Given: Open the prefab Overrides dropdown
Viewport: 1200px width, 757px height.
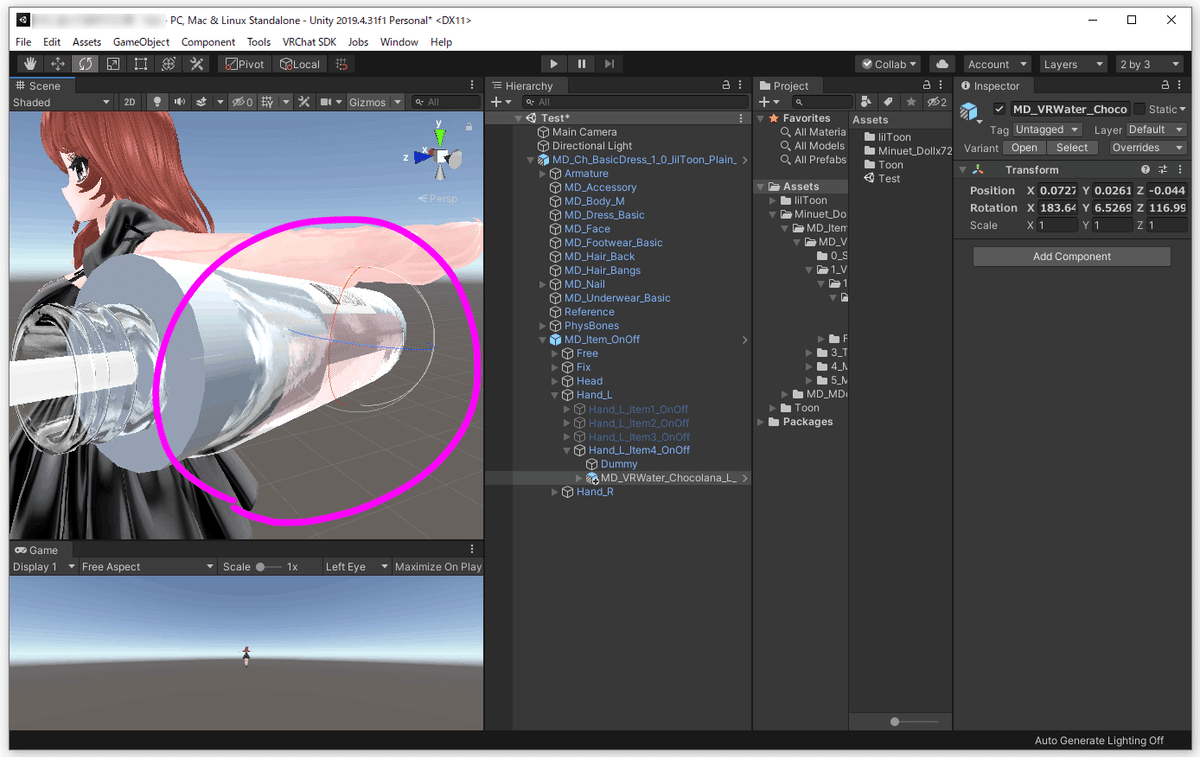Looking at the screenshot, I should tap(1147, 148).
